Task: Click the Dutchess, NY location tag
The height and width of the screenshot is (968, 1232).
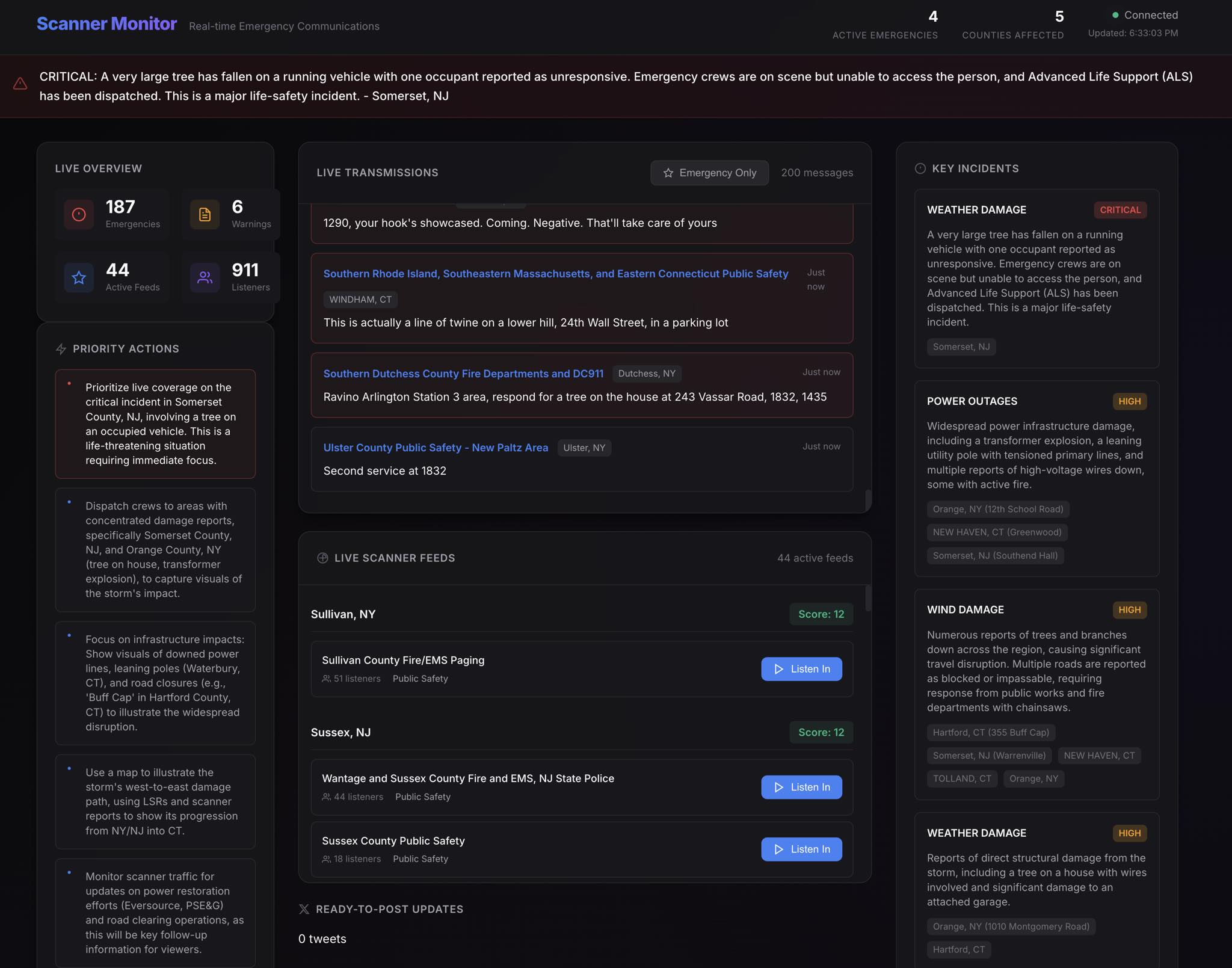Action: click(647, 374)
